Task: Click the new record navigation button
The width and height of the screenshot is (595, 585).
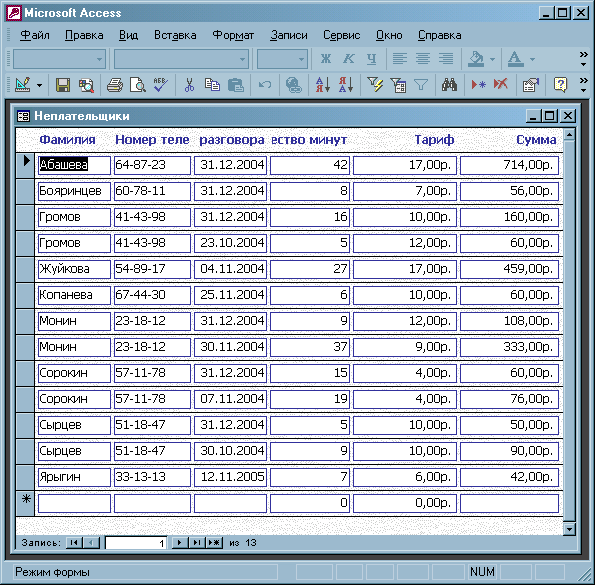Action: pos(214,543)
